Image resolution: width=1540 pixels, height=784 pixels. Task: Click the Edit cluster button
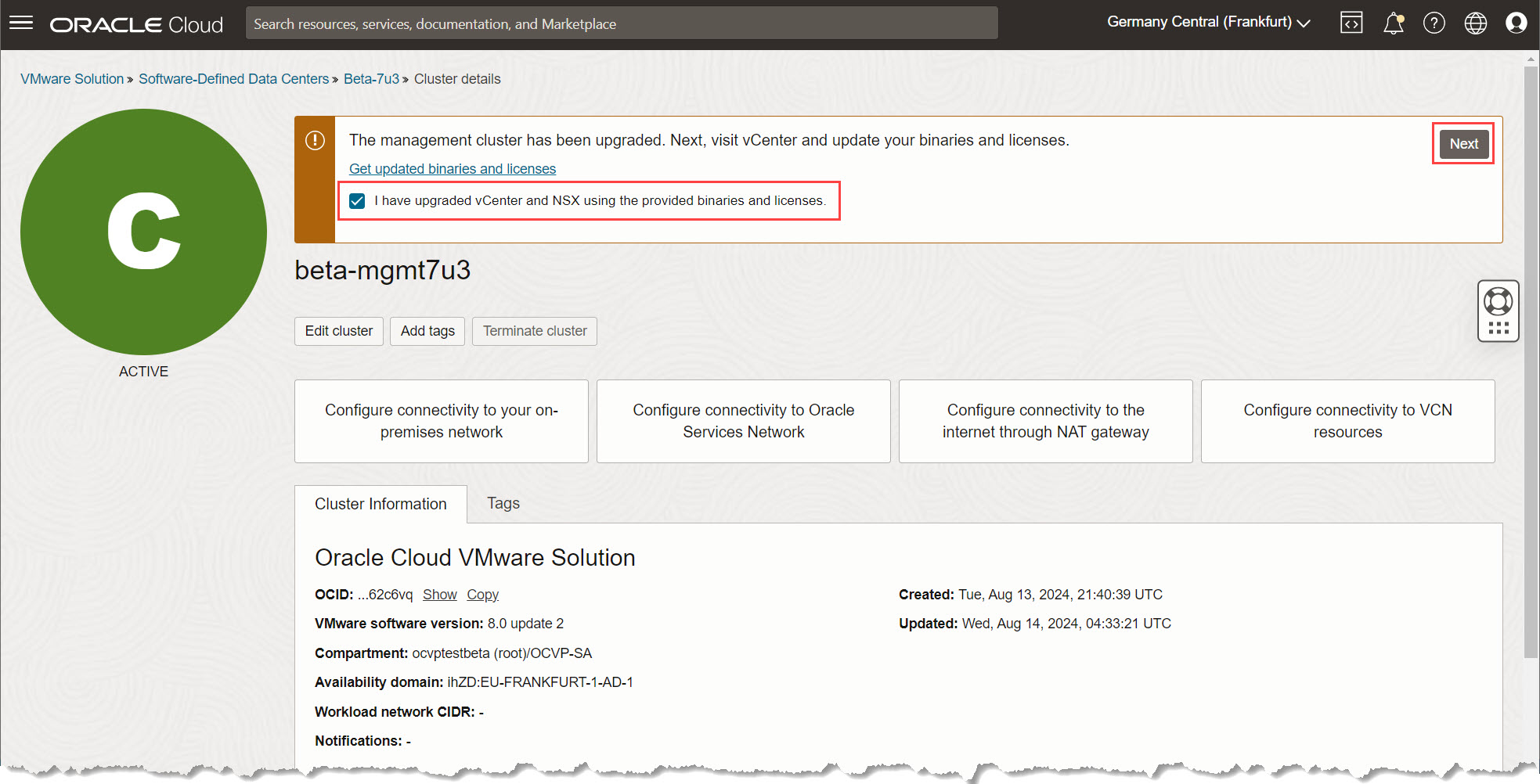(x=339, y=331)
